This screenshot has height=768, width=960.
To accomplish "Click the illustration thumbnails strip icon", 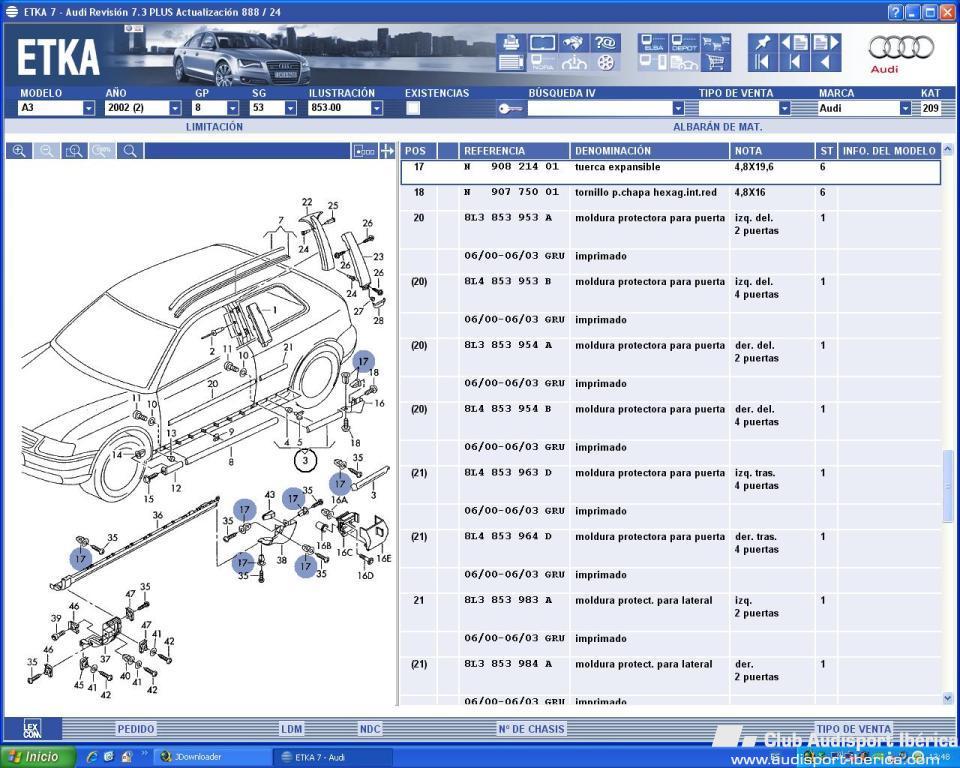I will click(364, 151).
